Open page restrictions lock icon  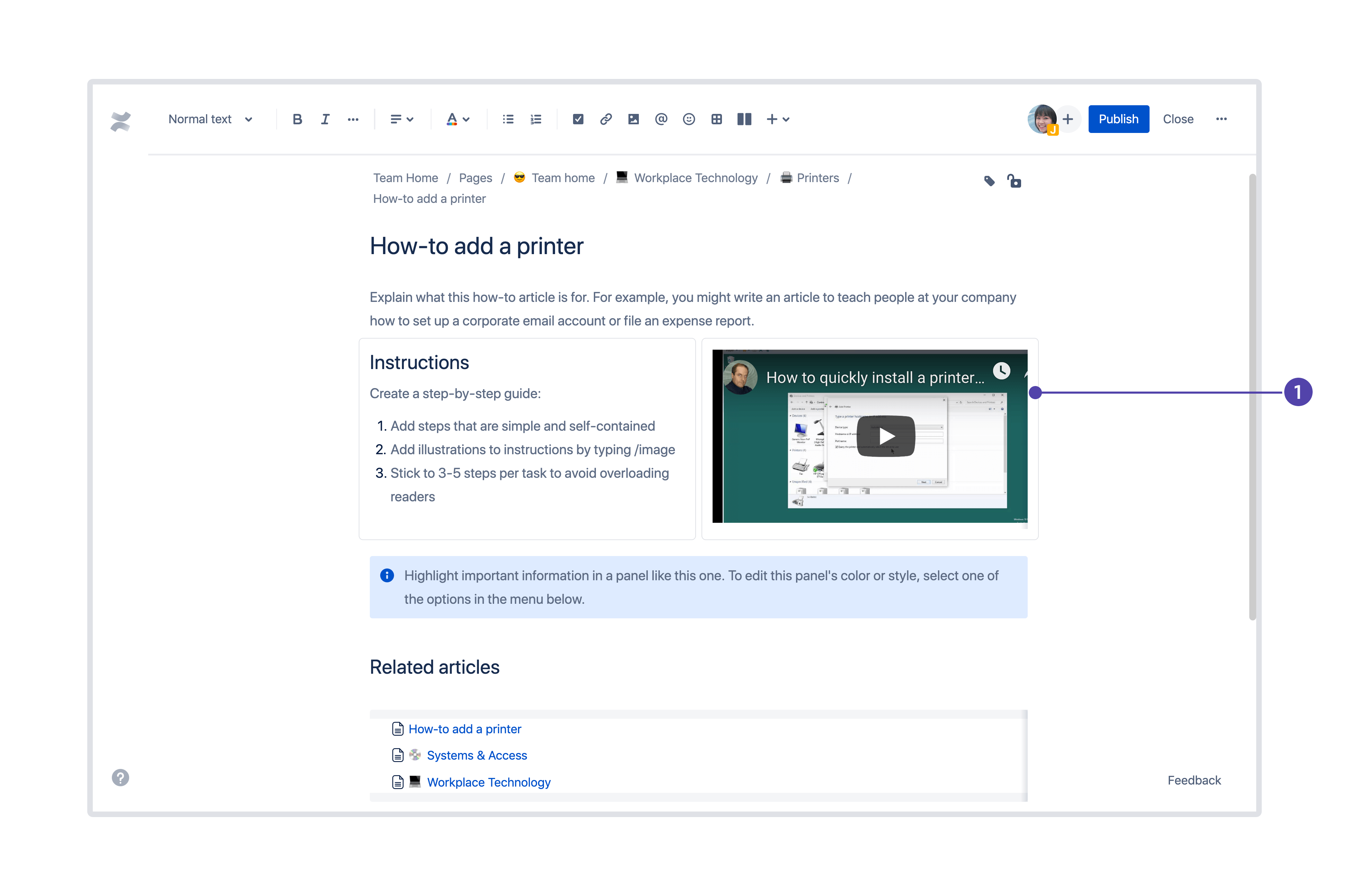coord(1014,181)
